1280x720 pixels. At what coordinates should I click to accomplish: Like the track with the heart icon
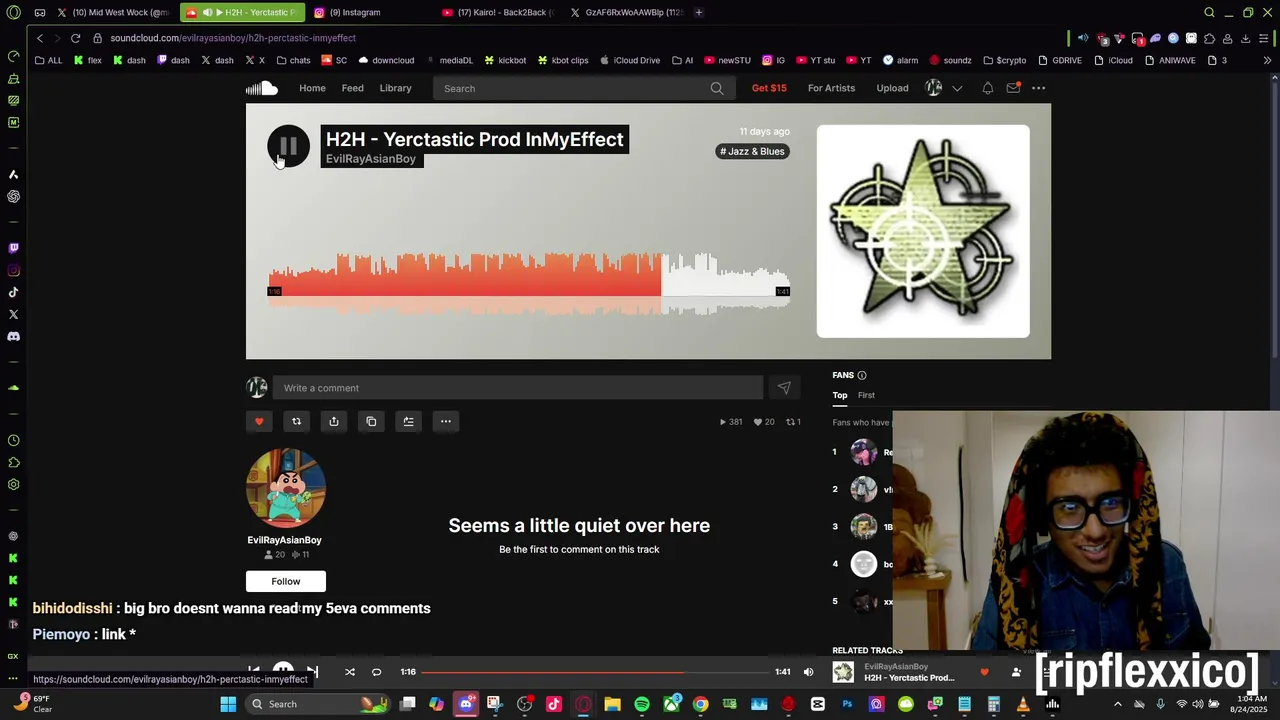coord(259,421)
